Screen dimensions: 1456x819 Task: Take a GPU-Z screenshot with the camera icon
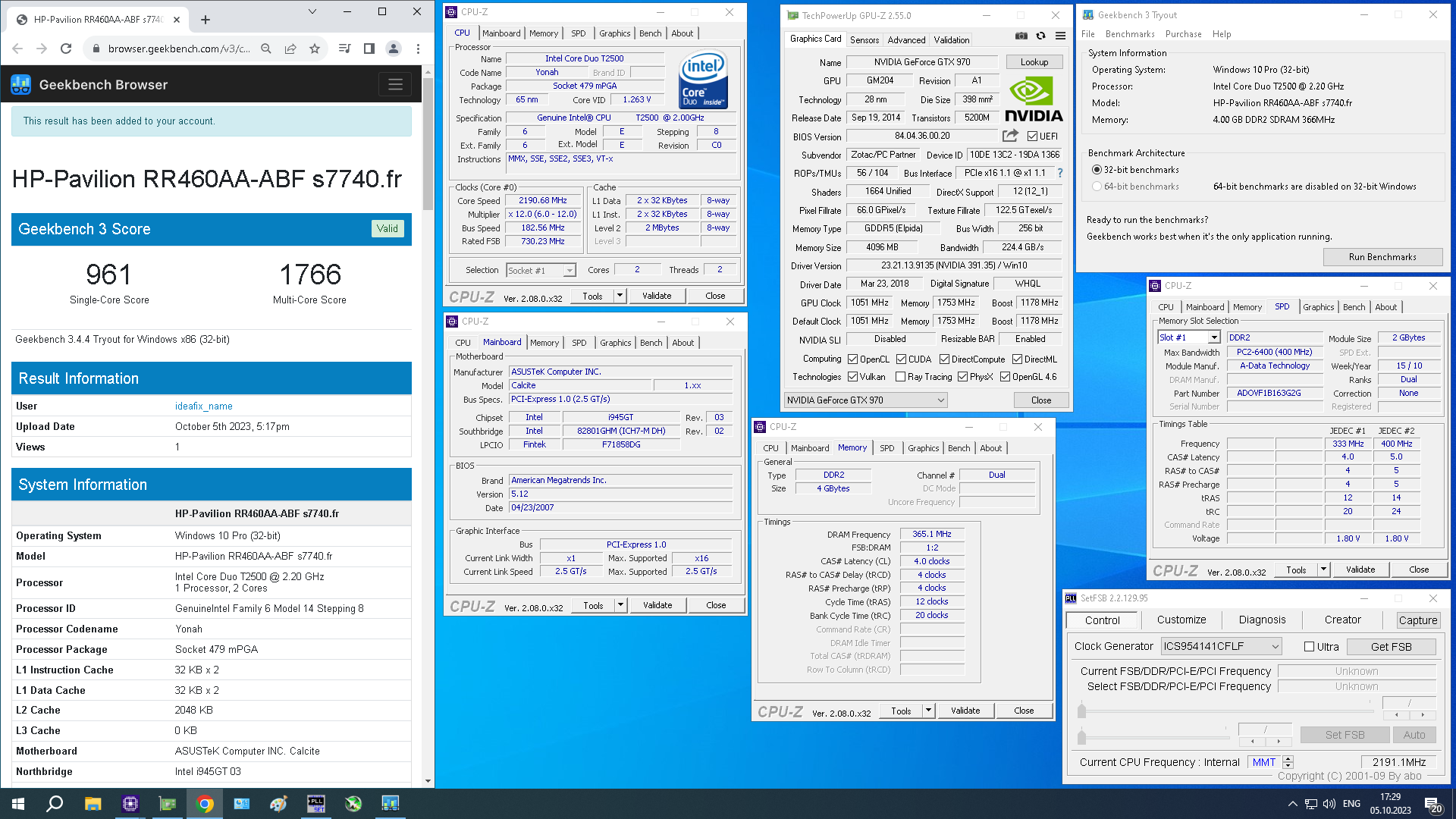[1021, 36]
